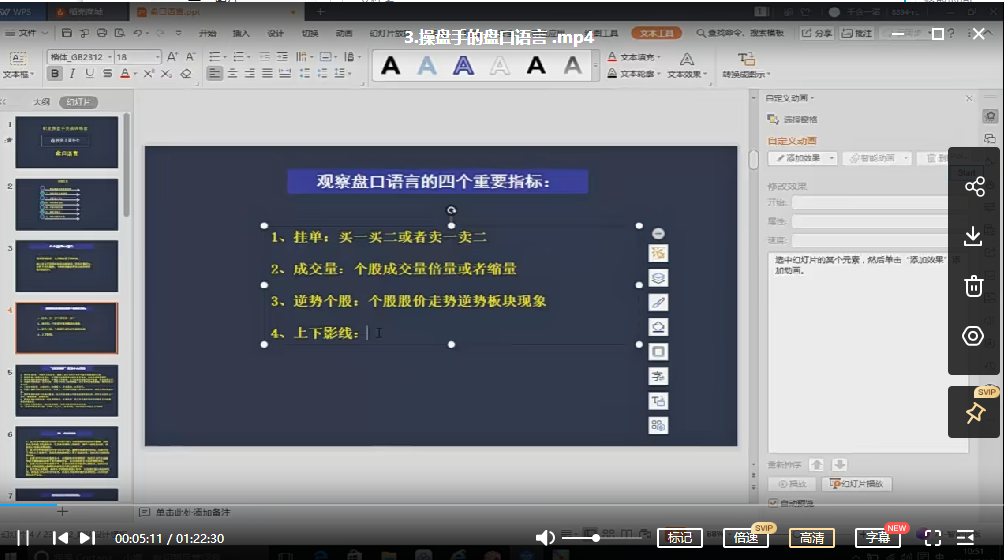This screenshot has height=560, width=1004.
Task: Open the 文本填充 text fill dropdown
Action: 633,57
